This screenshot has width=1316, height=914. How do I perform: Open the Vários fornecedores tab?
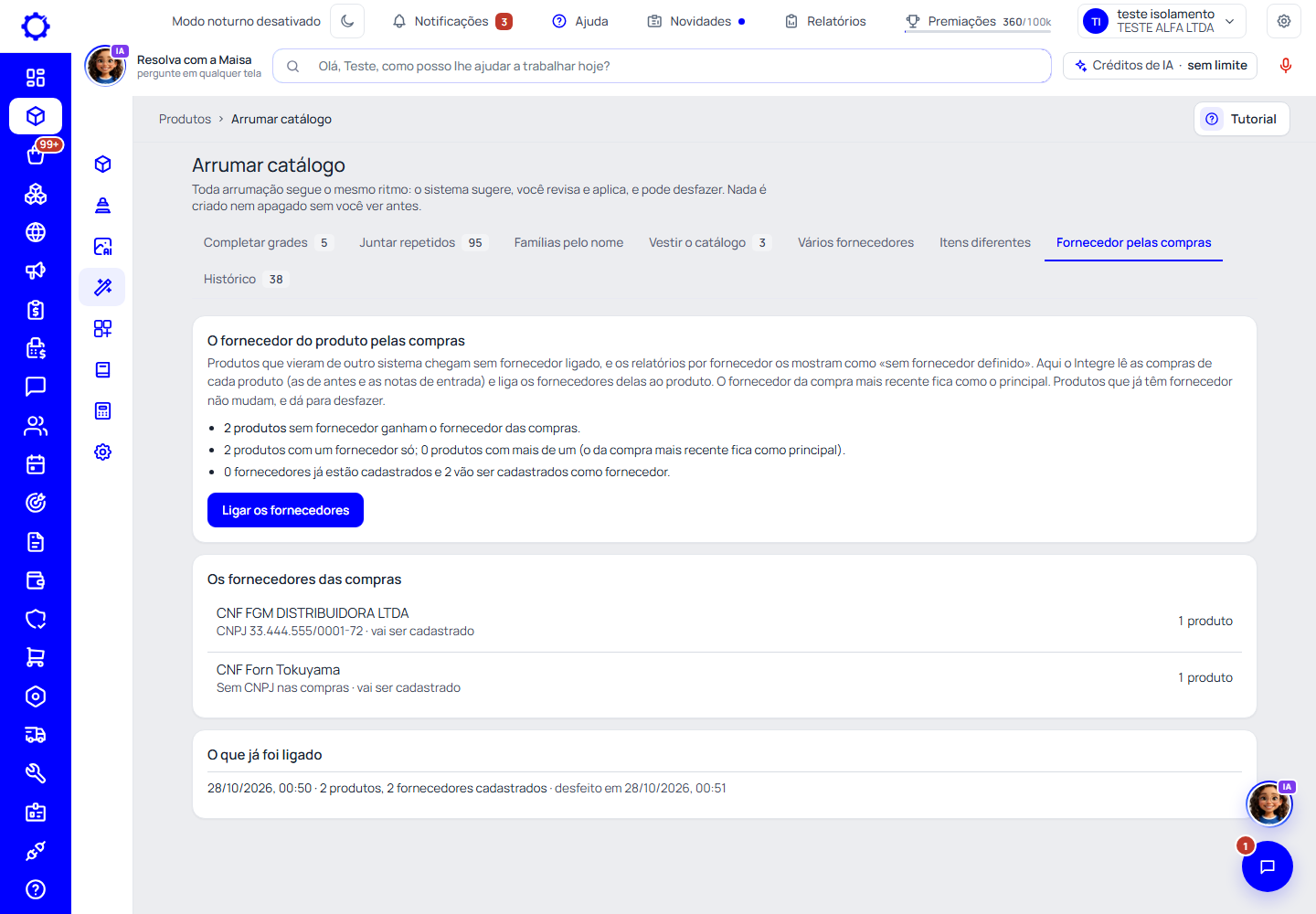[x=855, y=243]
